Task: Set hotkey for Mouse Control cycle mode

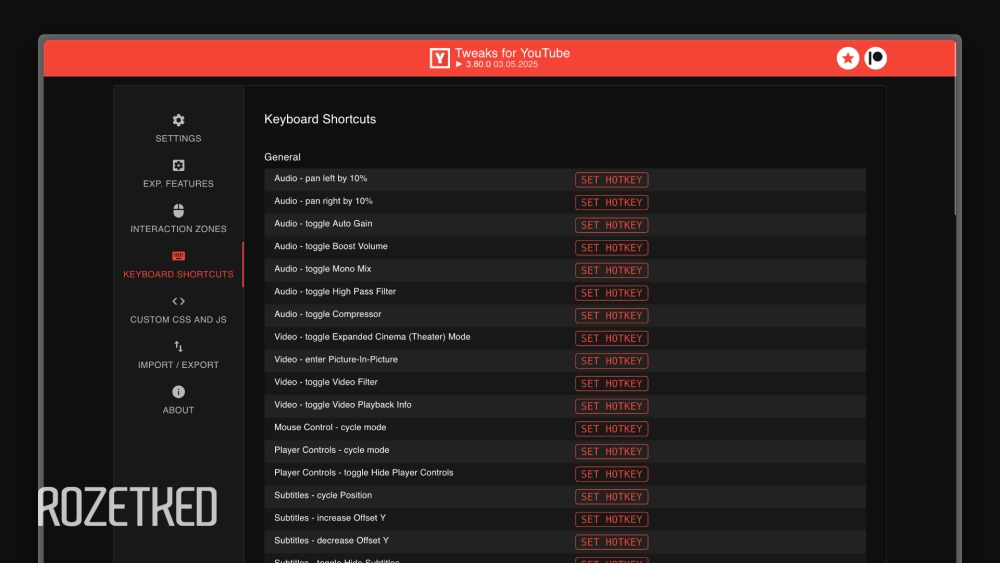Action: [611, 429]
